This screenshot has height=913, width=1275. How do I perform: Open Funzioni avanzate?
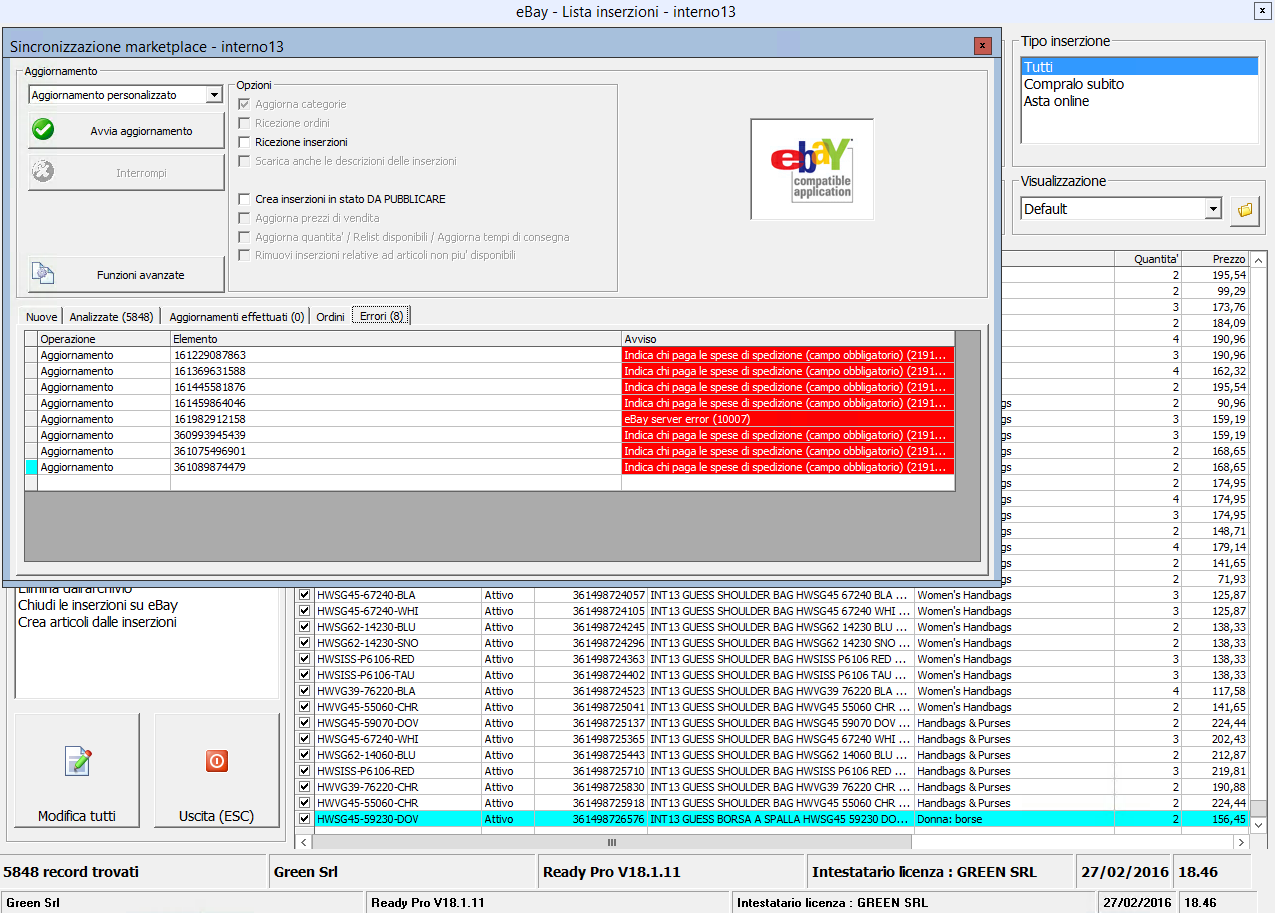126,273
